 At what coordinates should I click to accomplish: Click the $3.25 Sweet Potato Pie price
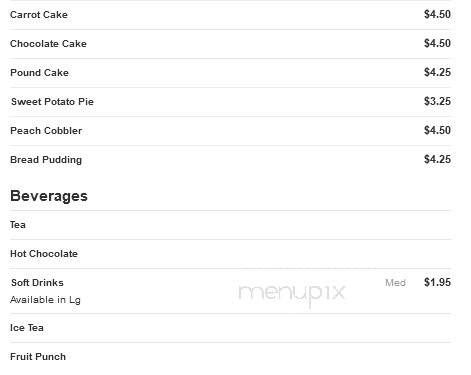(x=437, y=101)
